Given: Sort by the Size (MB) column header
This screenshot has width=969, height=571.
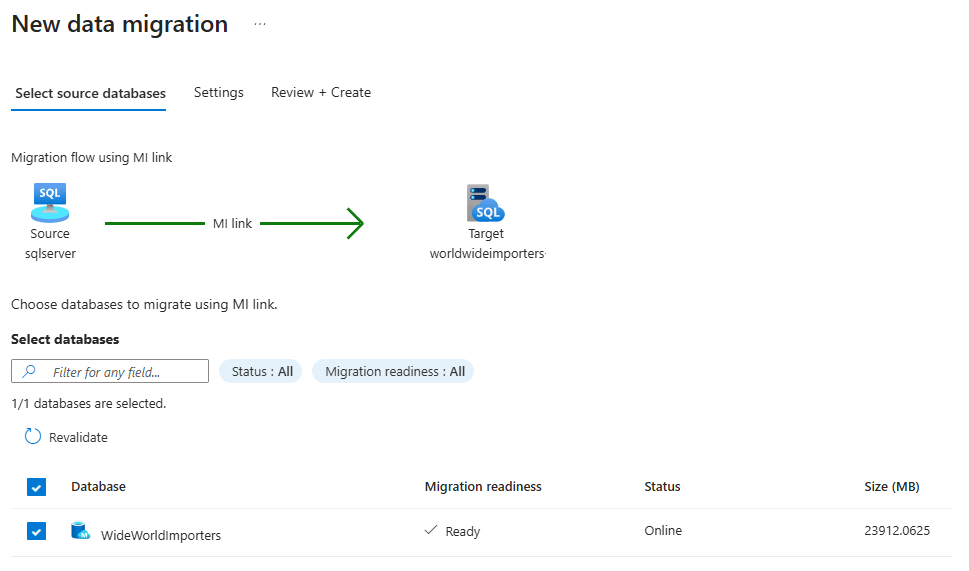Looking at the screenshot, I should click(891, 487).
